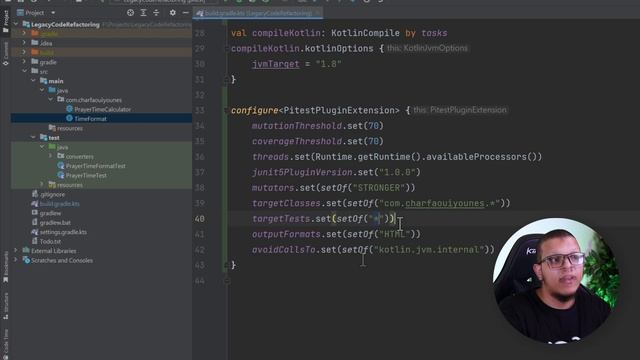Click coverageThreshold on line 35
The height and width of the screenshot is (360, 640).
click(x=297, y=141)
